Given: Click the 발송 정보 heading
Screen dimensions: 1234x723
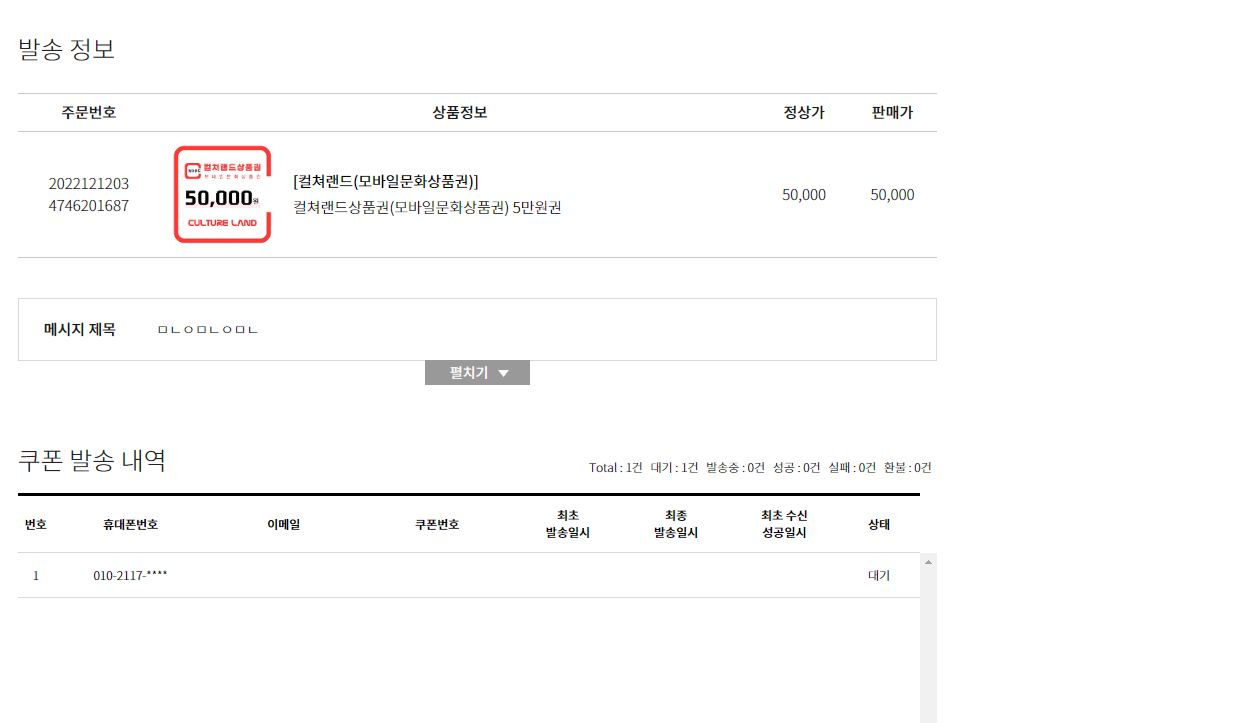Looking at the screenshot, I should pos(67,49).
